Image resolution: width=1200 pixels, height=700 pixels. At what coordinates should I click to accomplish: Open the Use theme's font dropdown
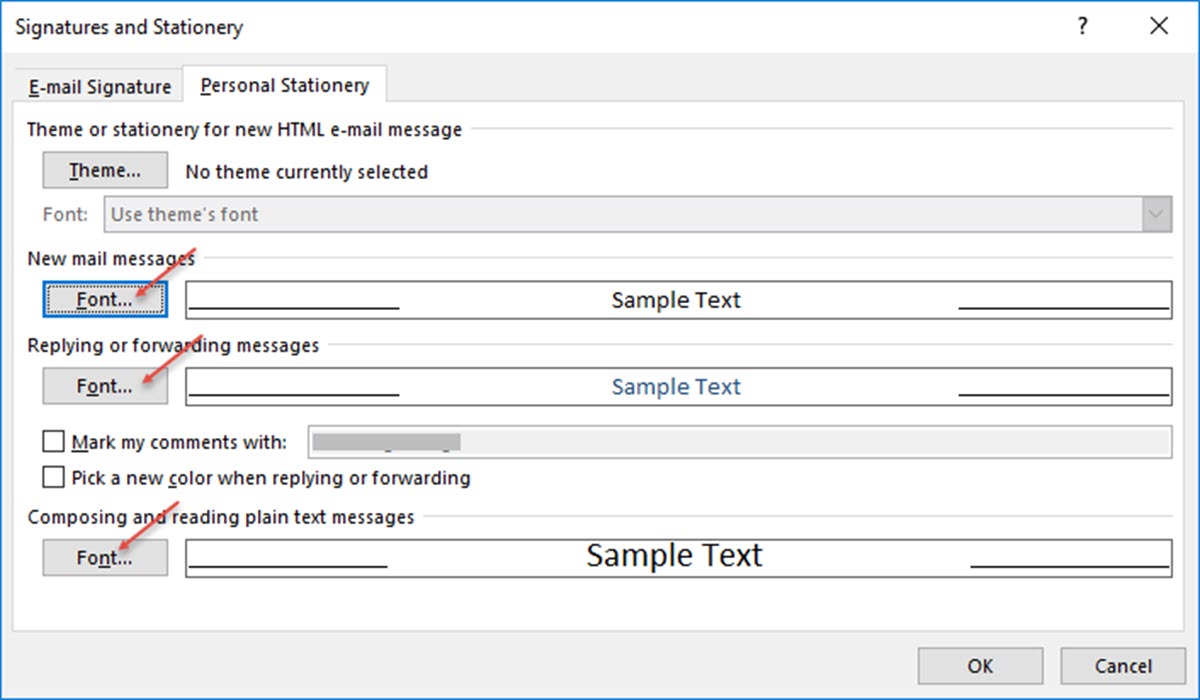[640, 213]
